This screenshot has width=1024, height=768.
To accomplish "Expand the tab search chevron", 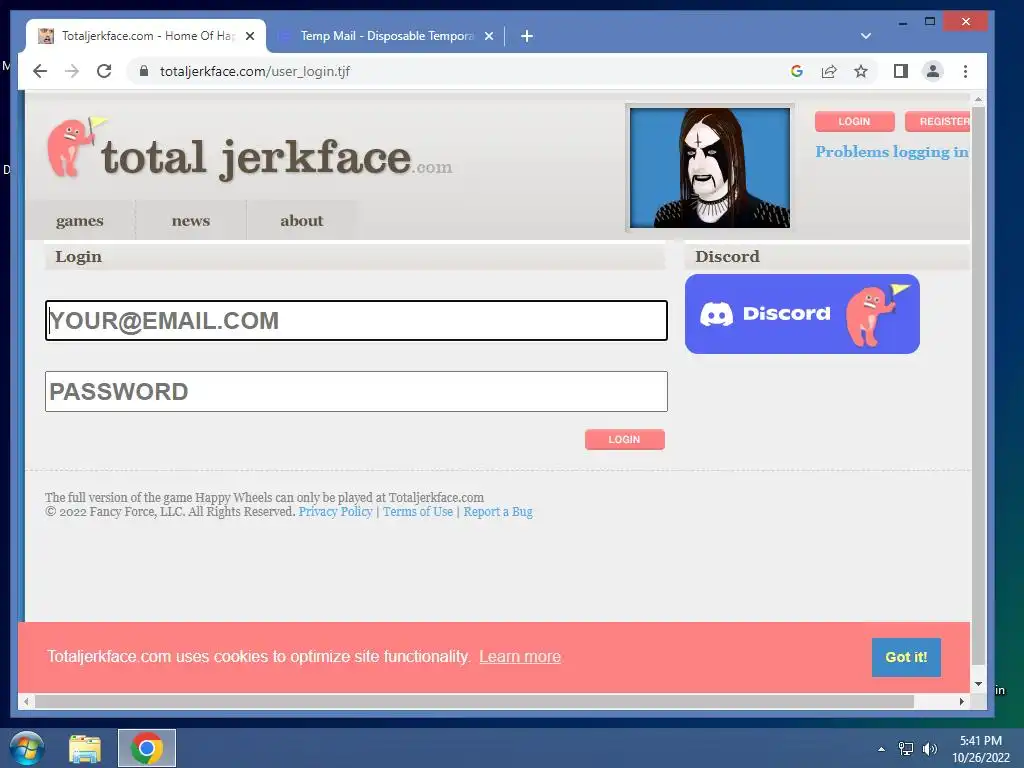I will coord(866,36).
